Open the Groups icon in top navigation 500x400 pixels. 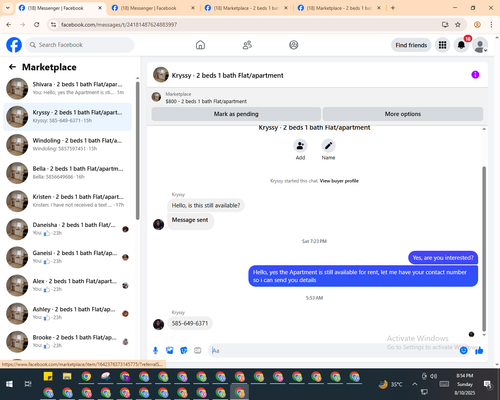click(294, 45)
